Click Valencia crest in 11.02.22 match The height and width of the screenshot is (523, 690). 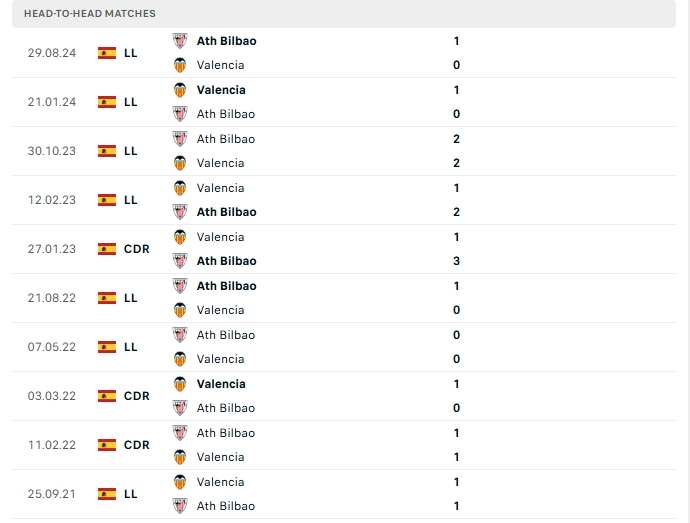tap(180, 457)
